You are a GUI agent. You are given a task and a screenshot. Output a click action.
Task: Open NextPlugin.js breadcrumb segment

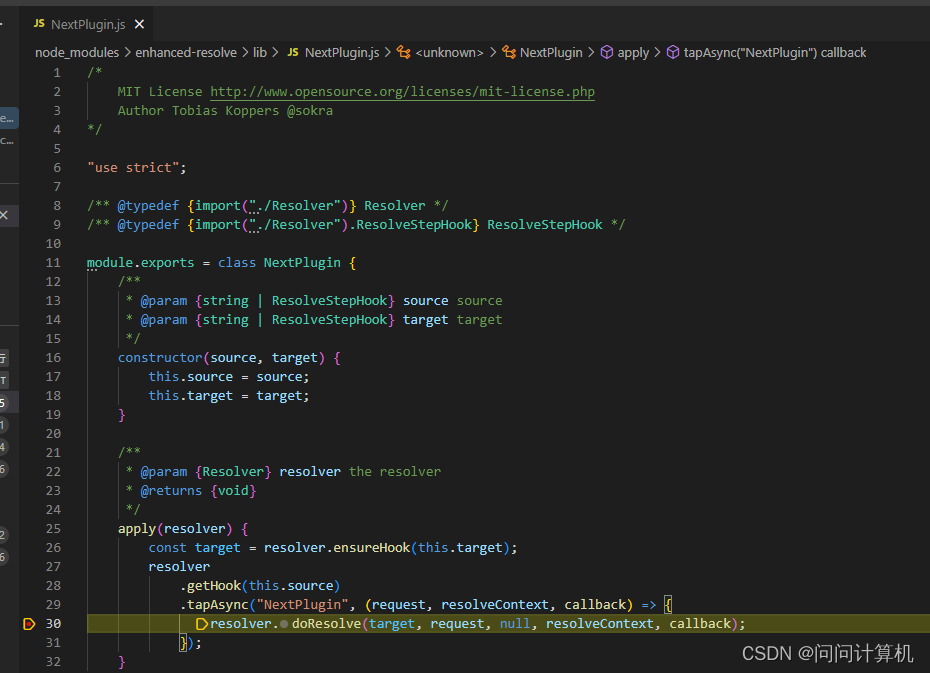[342, 53]
